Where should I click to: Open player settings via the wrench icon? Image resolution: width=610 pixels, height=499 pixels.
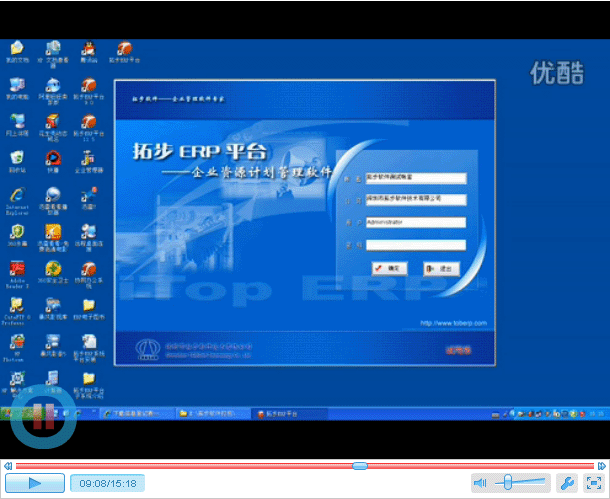[x=565, y=483]
